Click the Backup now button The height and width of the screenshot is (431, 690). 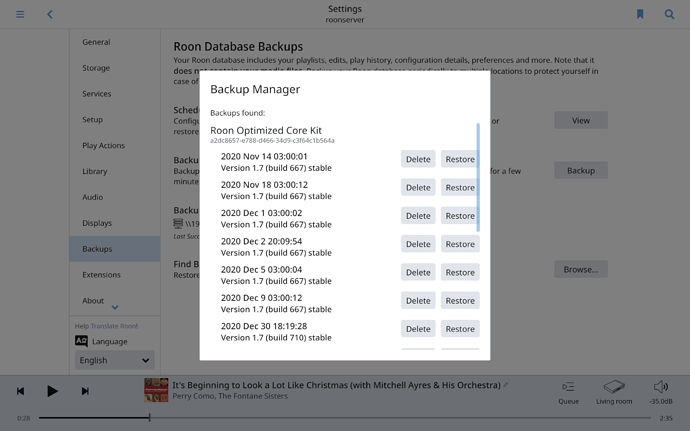coord(581,170)
